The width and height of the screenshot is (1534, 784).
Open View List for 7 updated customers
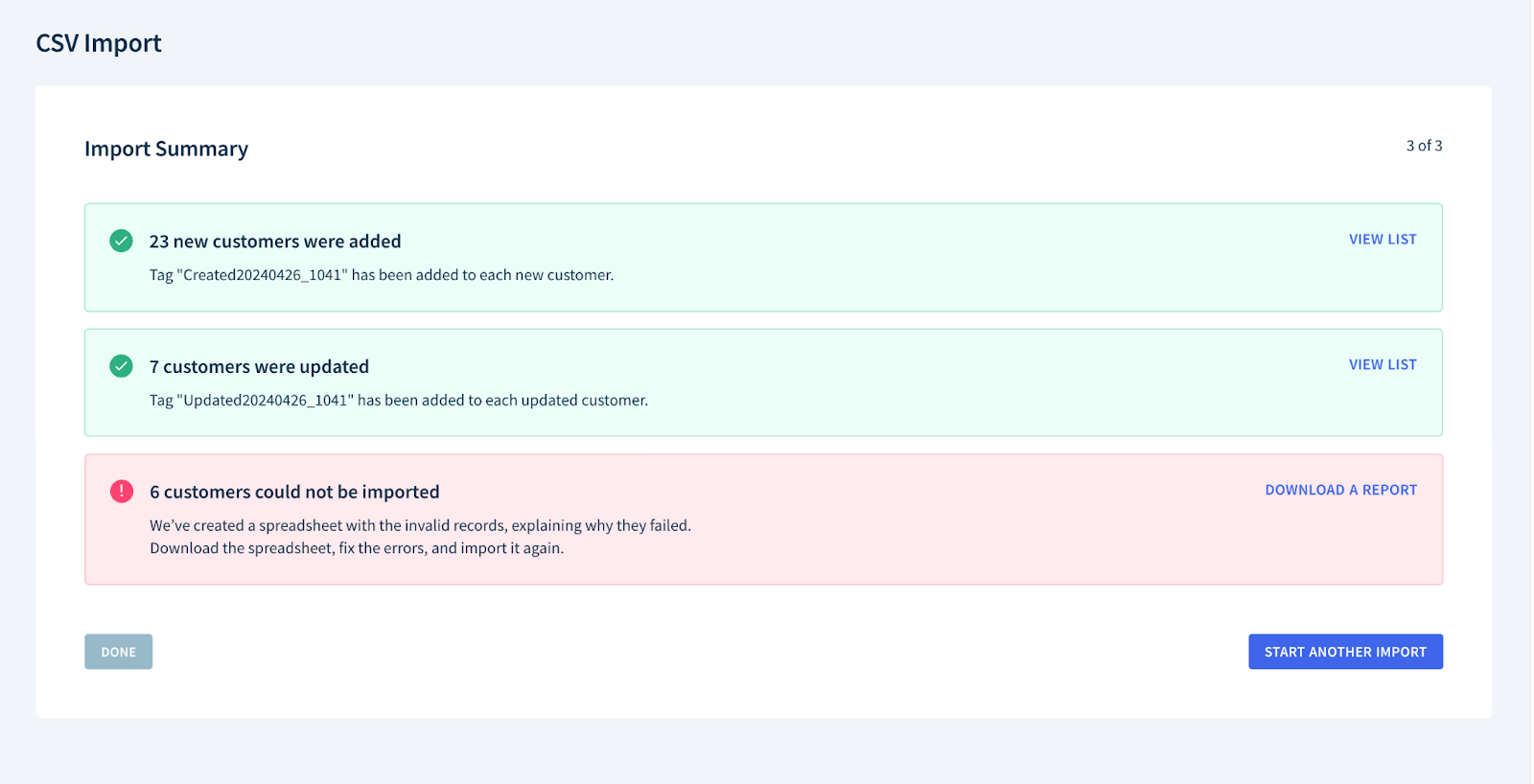pos(1383,365)
